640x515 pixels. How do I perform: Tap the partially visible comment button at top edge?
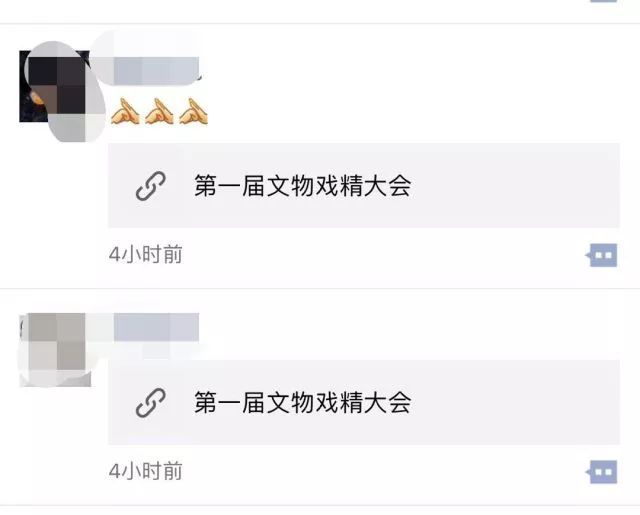[x=603, y=1]
